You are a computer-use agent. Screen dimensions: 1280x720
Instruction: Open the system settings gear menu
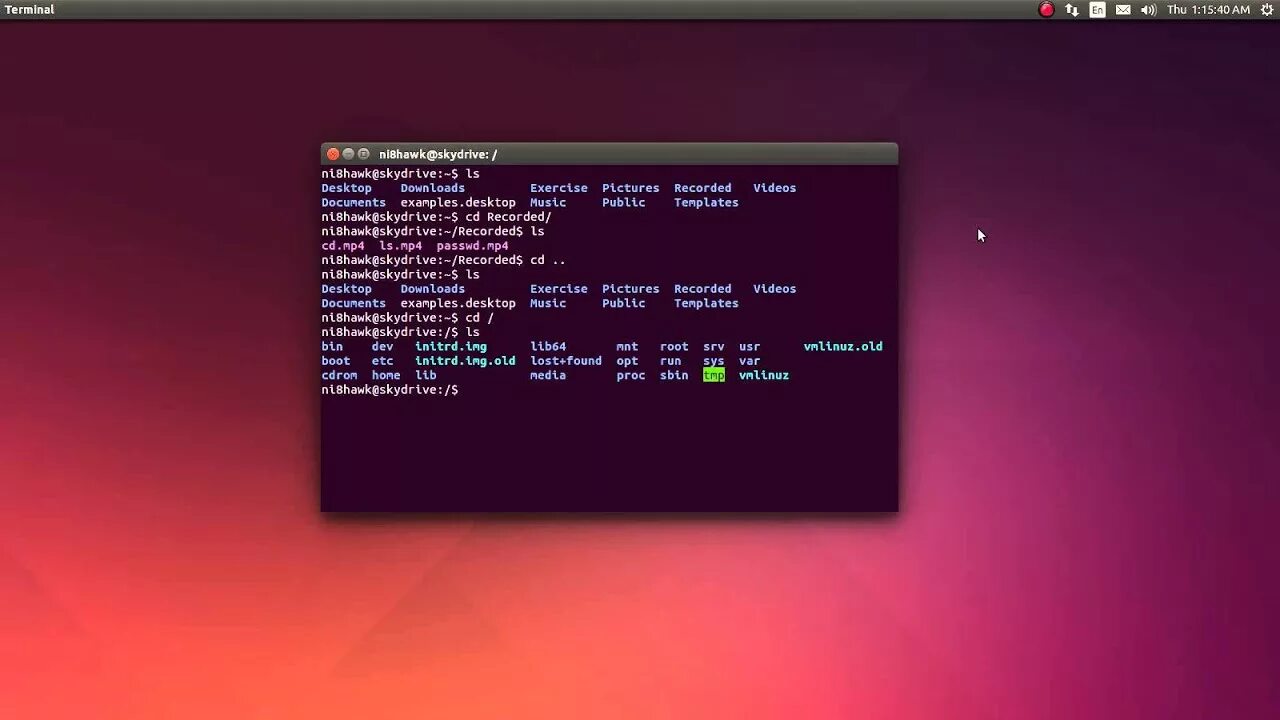click(1267, 10)
